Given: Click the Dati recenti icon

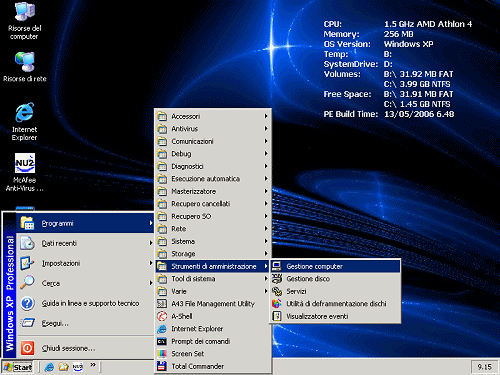Looking at the screenshot, I should coord(27,243).
